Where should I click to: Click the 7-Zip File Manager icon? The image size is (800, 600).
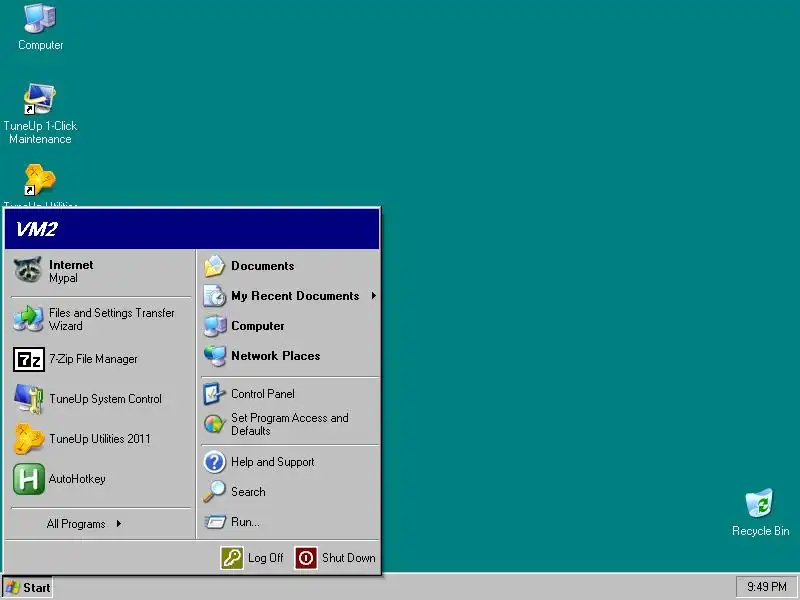29,359
